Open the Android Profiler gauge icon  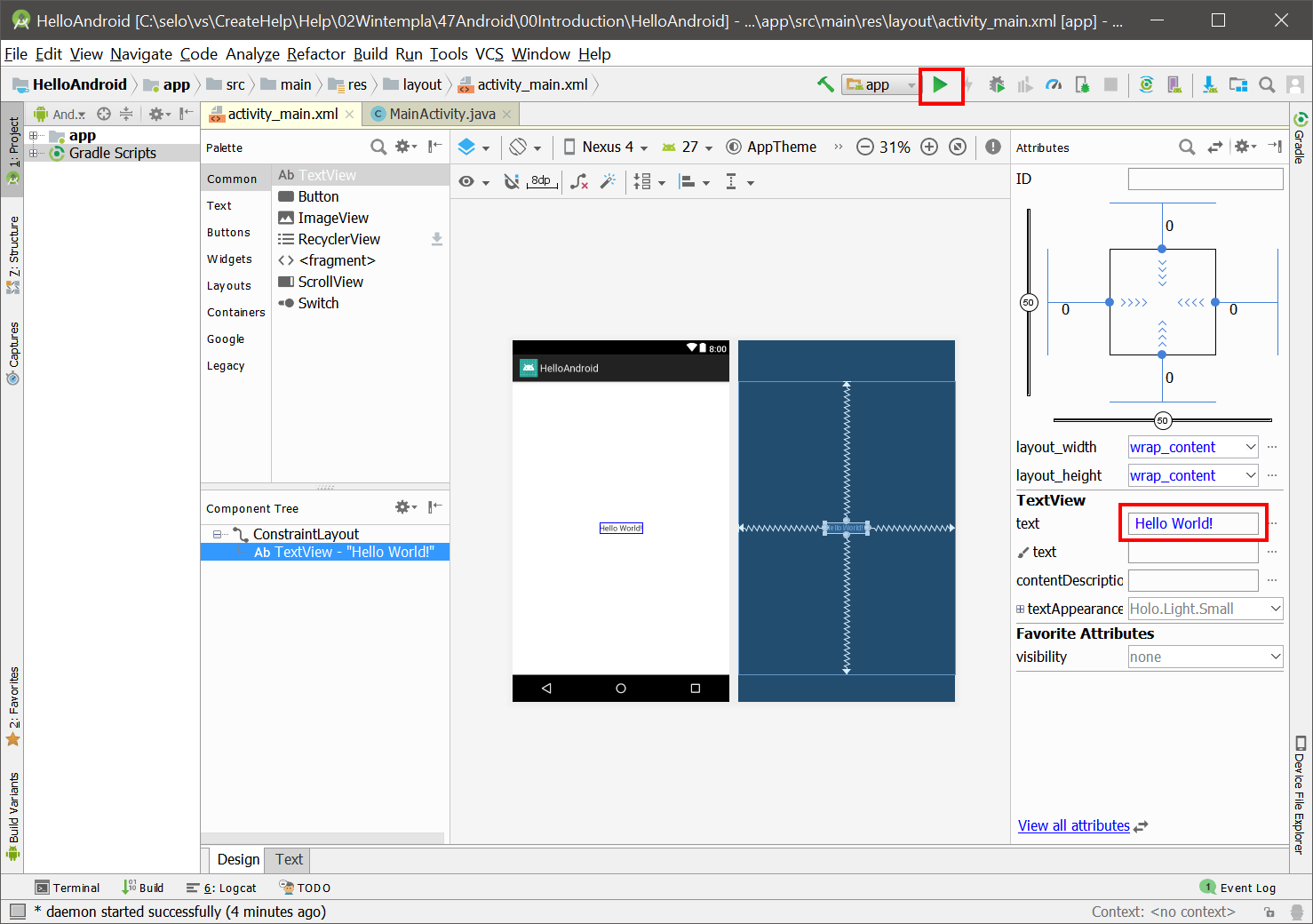pyautogui.click(x=1054, y=84)
